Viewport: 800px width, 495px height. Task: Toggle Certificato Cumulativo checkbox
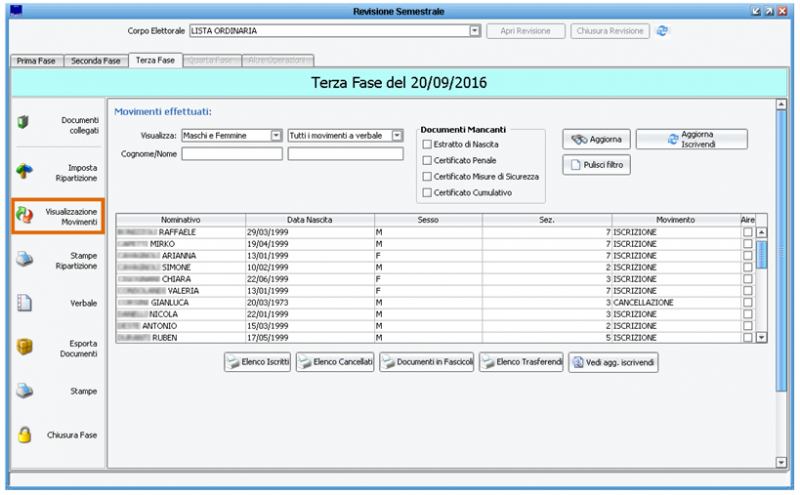(427, 192)
